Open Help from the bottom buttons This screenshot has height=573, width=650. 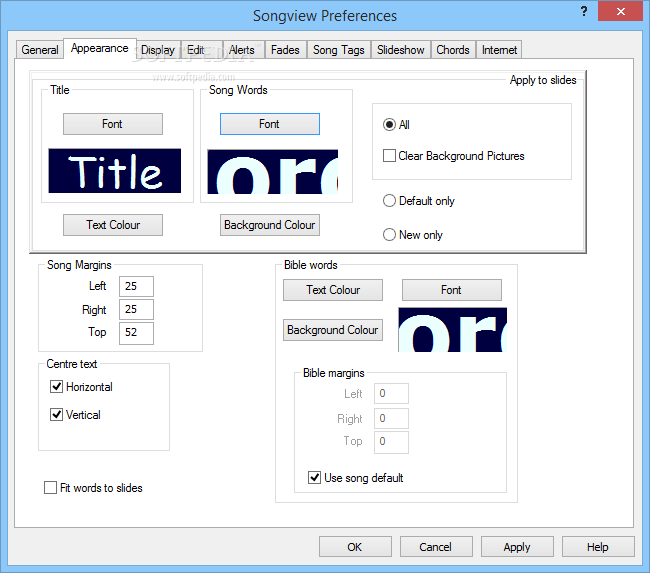pyautogui.click(x=598, y=547)
